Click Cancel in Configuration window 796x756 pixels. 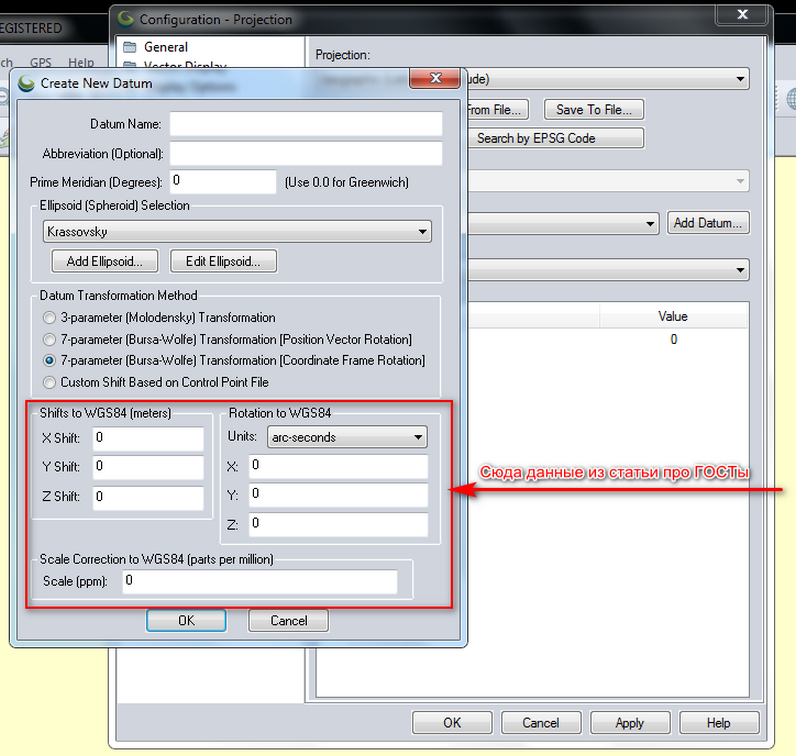point(541,722)
